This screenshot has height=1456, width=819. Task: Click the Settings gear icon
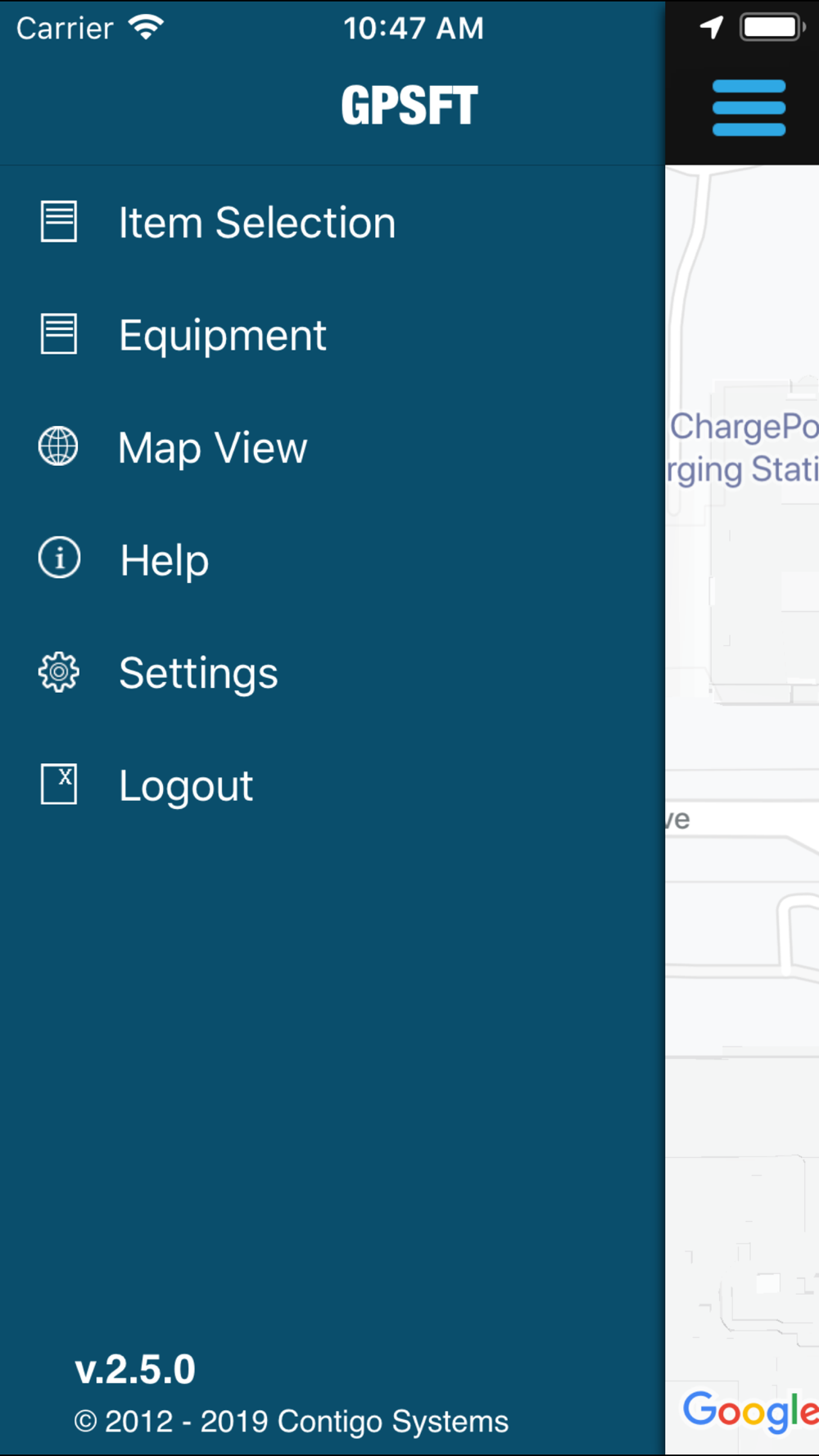[59, 672]
